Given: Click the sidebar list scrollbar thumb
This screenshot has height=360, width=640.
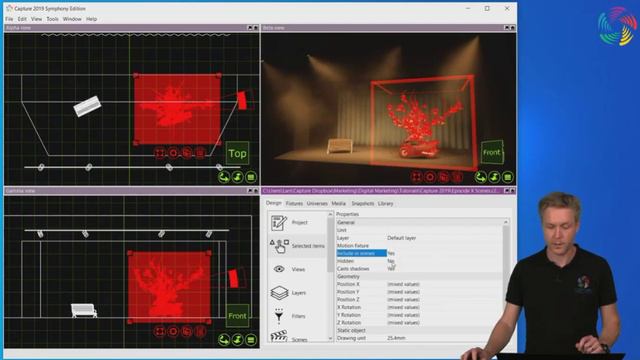Looking at the screenshot, I should pyautogui.click(x=330, y=245).
